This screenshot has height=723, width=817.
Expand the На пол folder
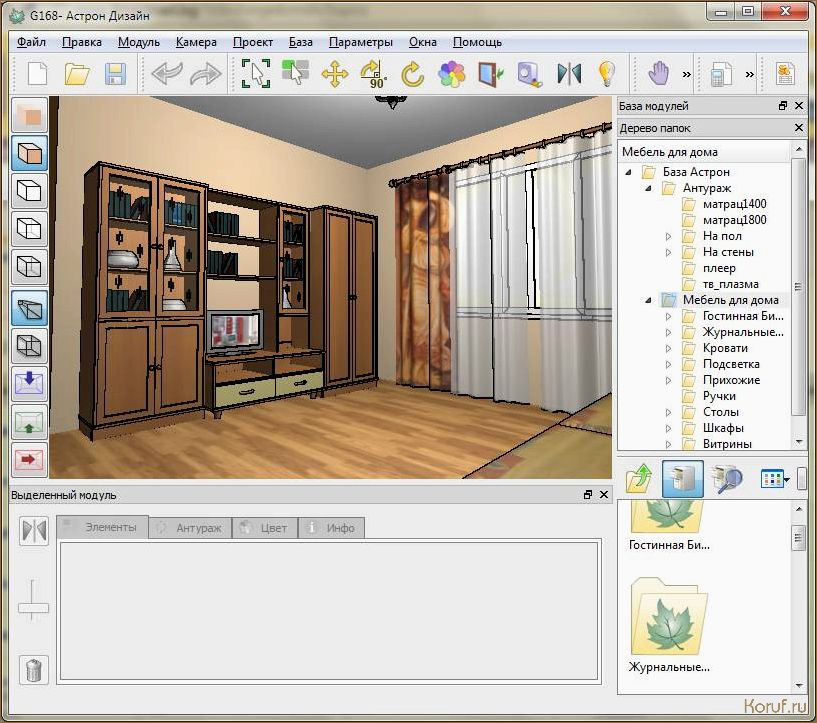[x=669, y=236]
